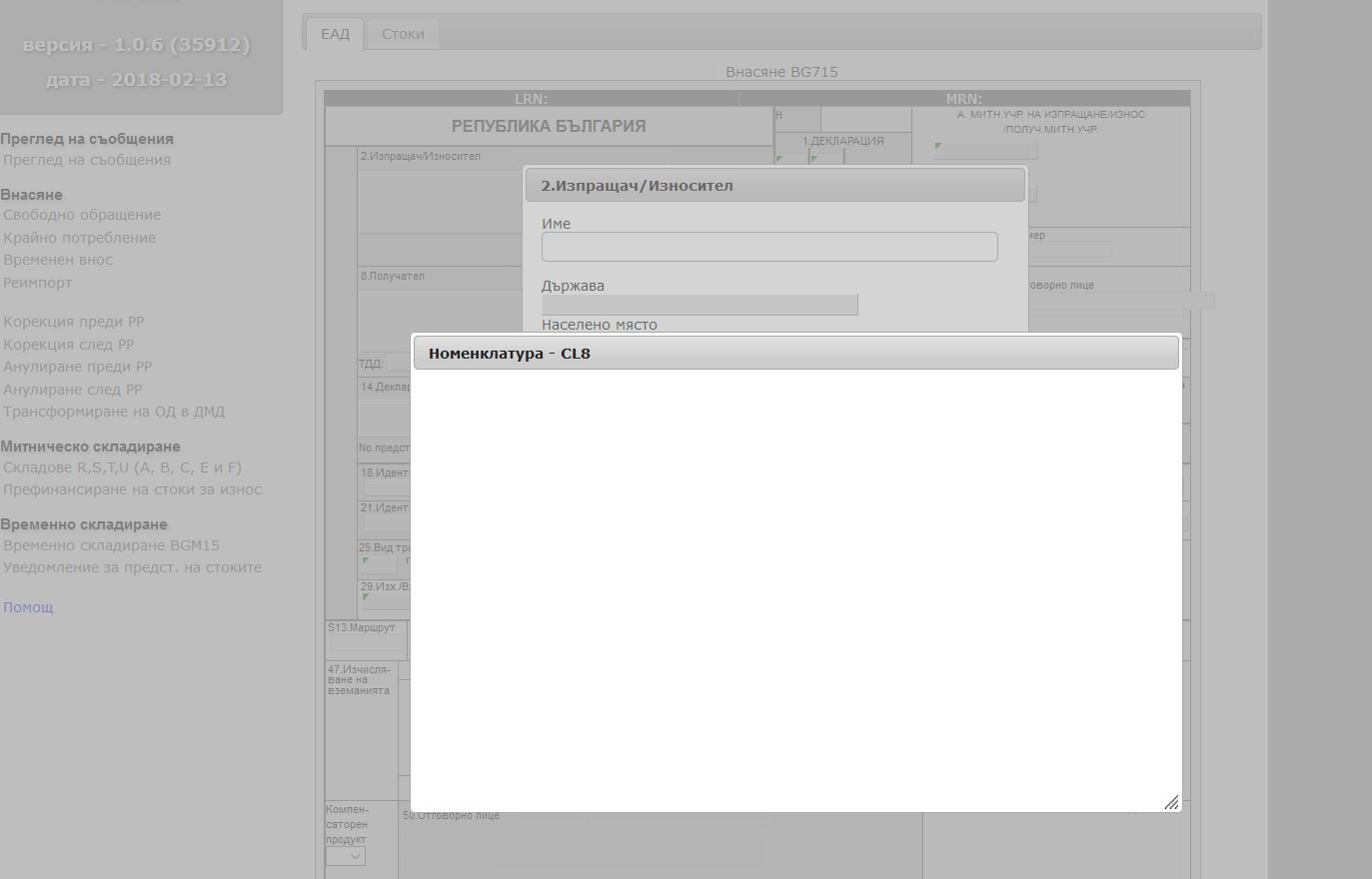This screenshot has height=879, width=1372.
Task: Switch to the Стоки tab
Action: [403, 34]
